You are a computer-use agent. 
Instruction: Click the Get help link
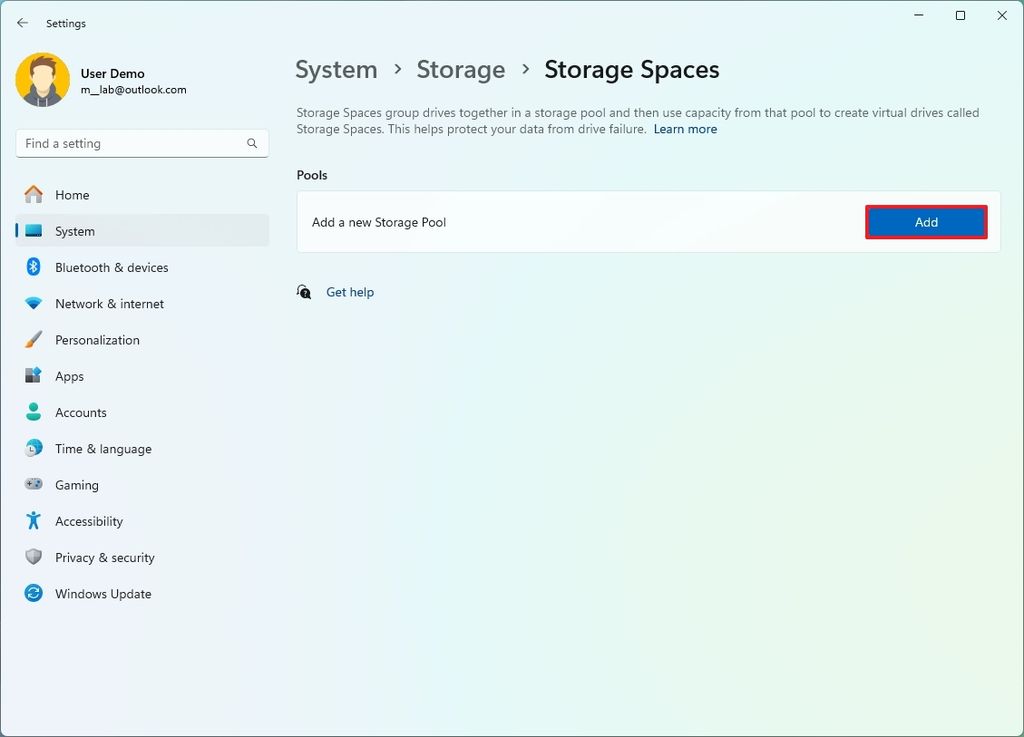[x=350, y=292]
